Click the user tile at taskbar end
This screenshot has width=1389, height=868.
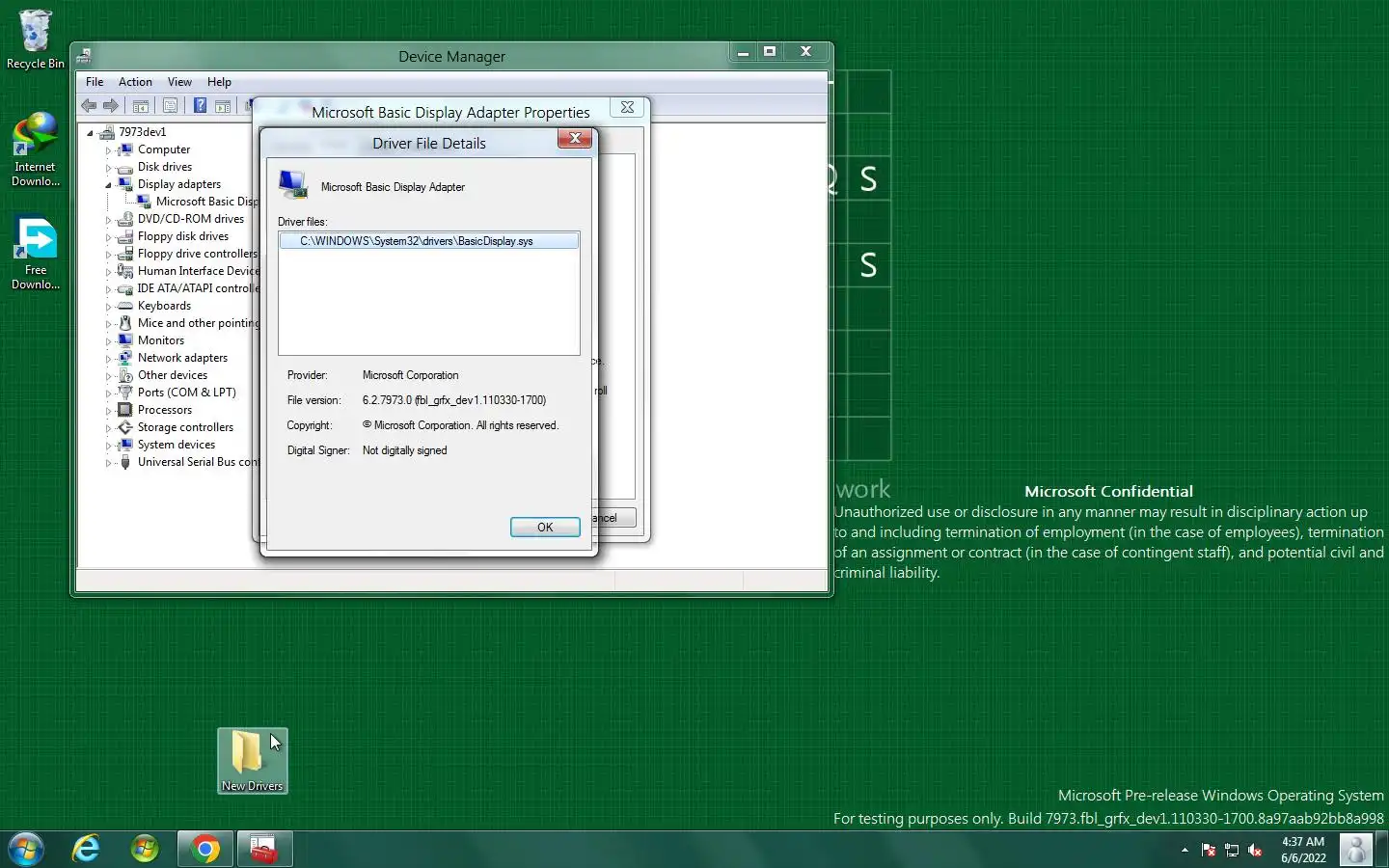coord(1356,849)
